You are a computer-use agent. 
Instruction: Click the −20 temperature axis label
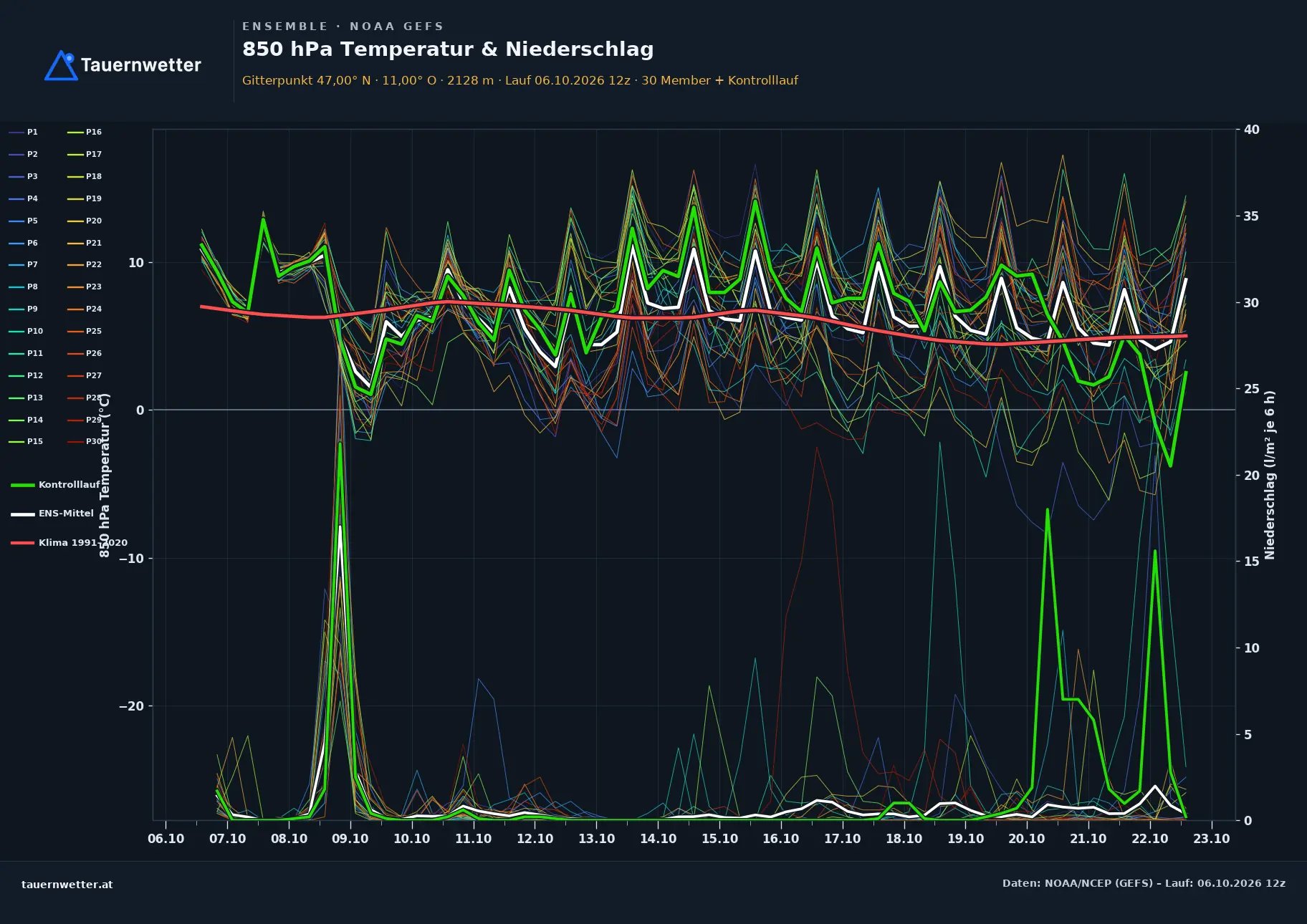coord(131,706)
